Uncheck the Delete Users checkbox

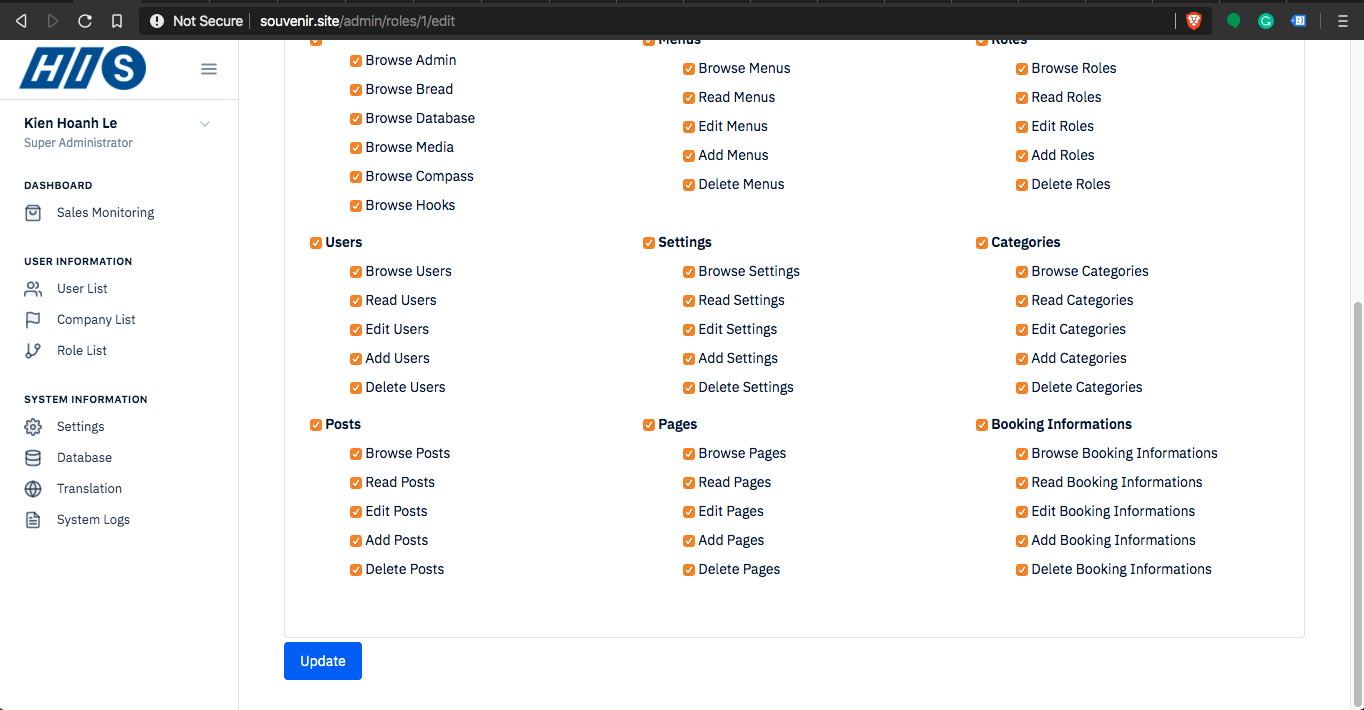356,388
